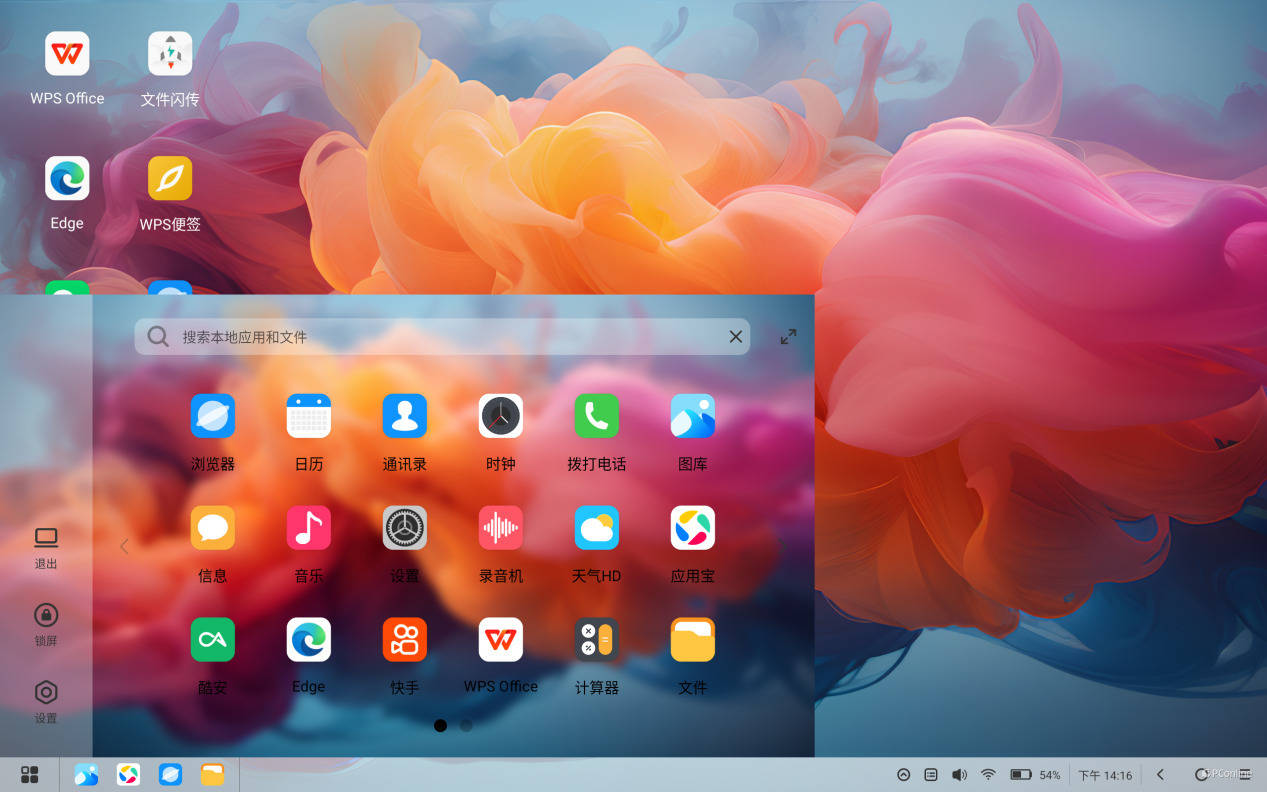
Task: Click 退出 in the launcher sidebar
Action: click(46, 548)
